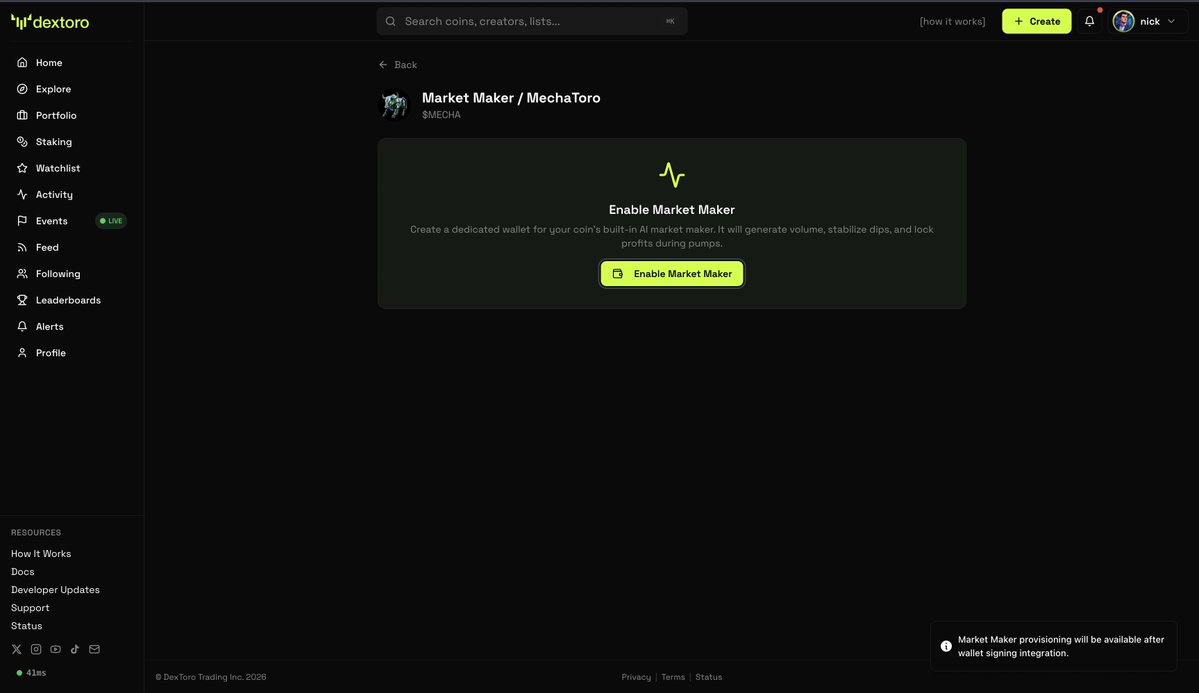Screen dimensions: 1199x693
Task: Open Alerts in sidebar
Action: point(49,327)
